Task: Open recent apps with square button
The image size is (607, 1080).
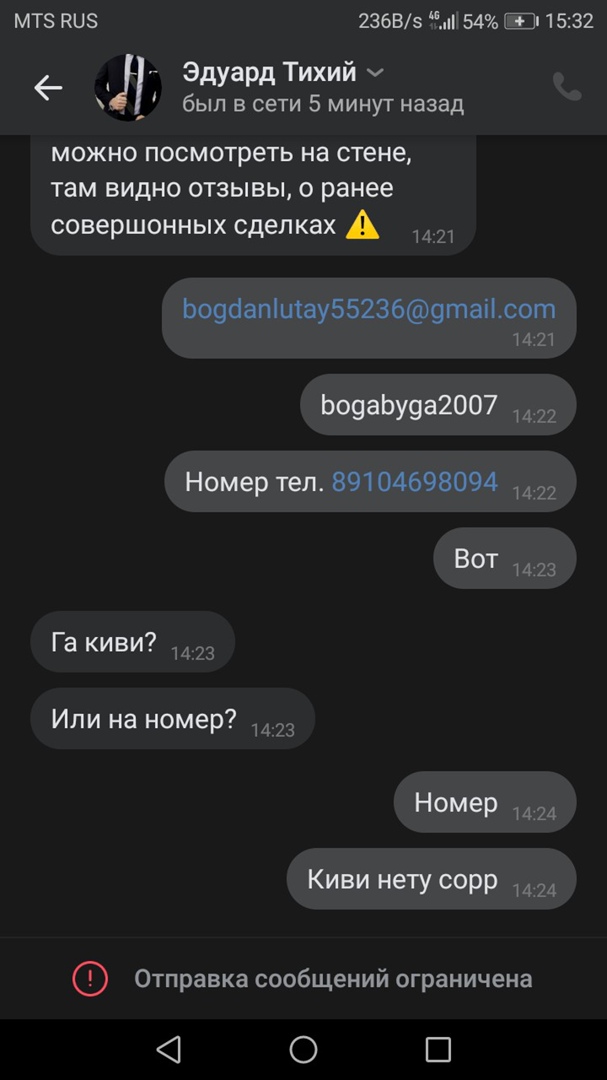Action: [x=438, y=1050]
